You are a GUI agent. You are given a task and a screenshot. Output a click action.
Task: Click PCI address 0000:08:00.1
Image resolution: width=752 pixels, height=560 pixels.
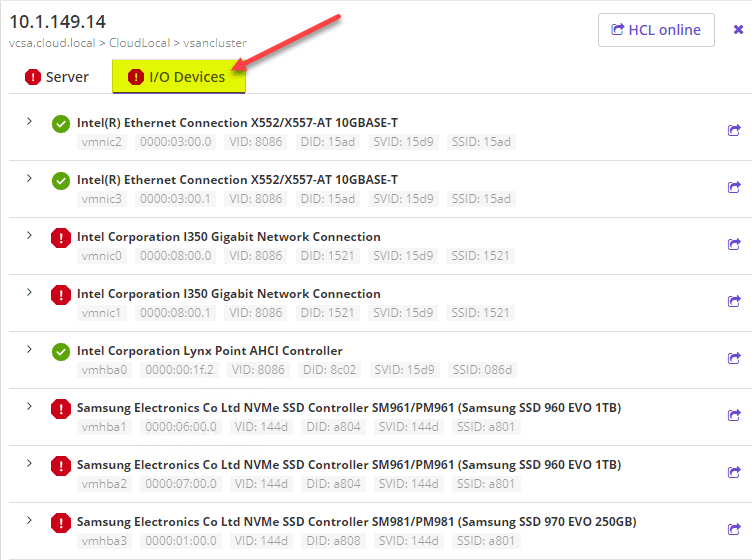coord(176,313)
